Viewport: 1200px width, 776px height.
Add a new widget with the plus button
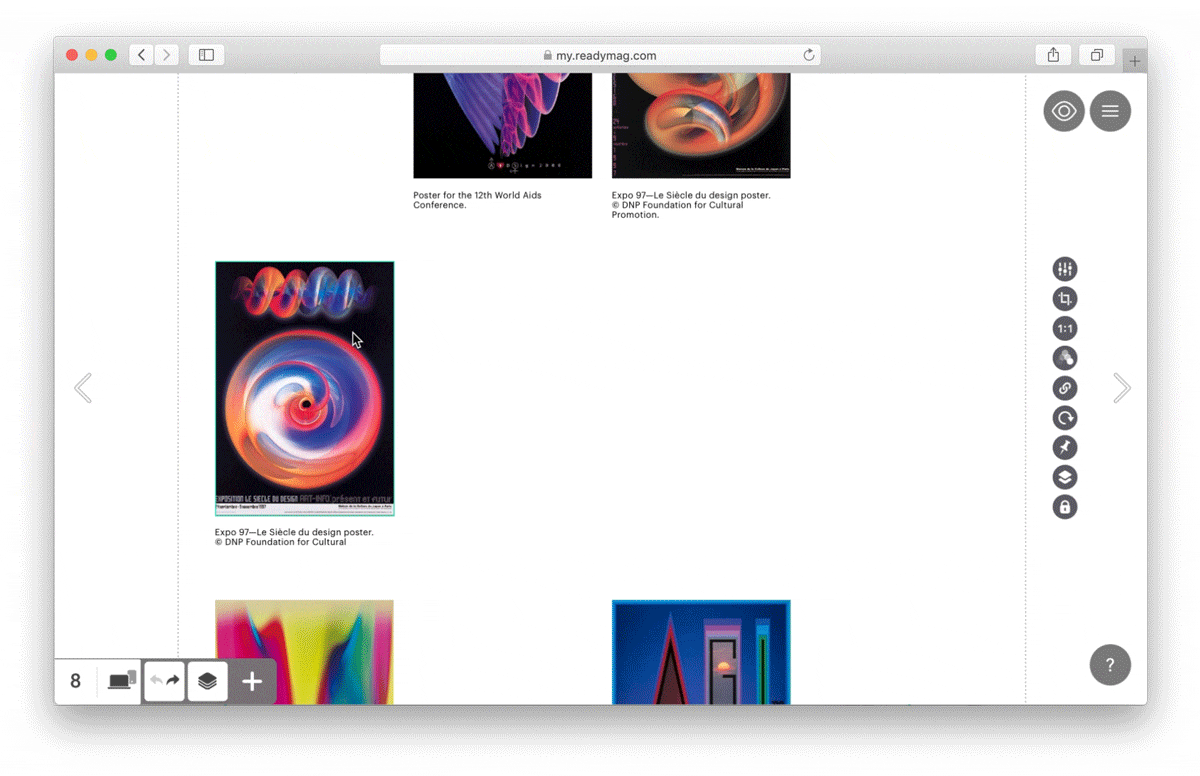tap(251, 681)
